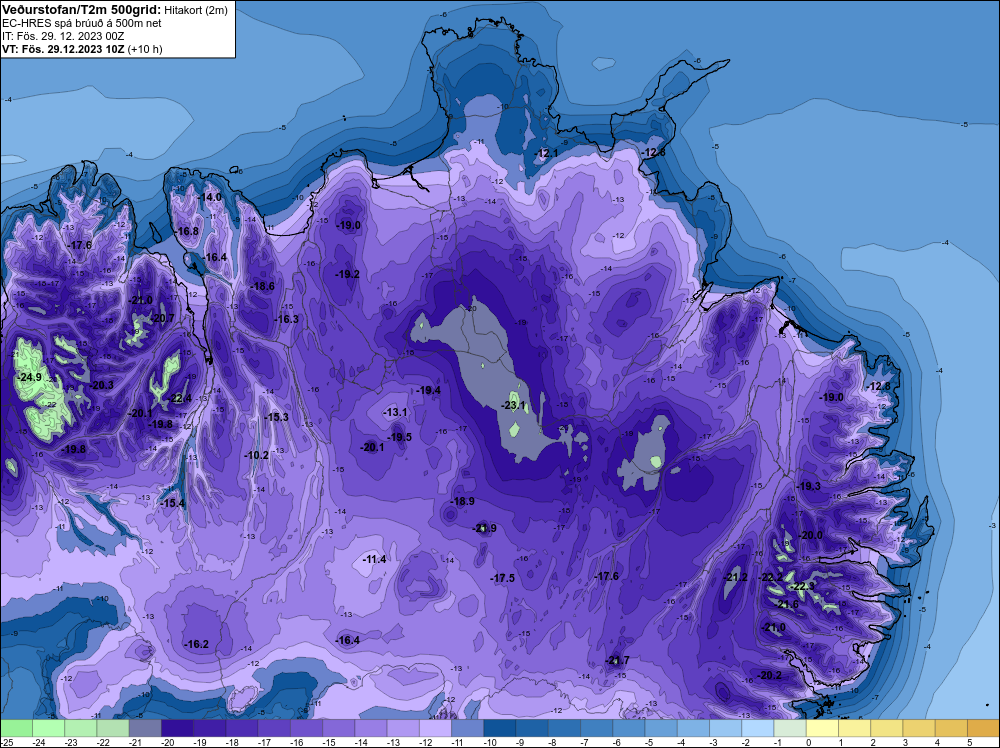This screenshot has height=748, width=1000.
Task: Click the -14.0 temperature value label
Action: tap(209, 198)
